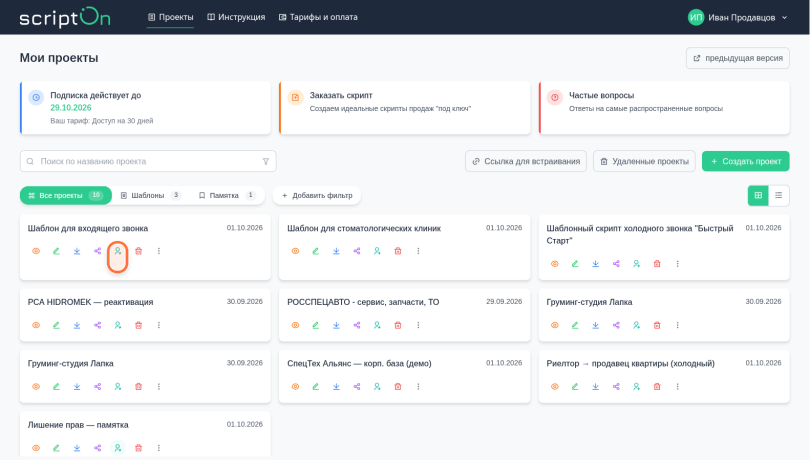Screen dimensions: 810x460
Task: Open more options for Риелтор → продавец квартиры
Action: (x=677, y=387)
